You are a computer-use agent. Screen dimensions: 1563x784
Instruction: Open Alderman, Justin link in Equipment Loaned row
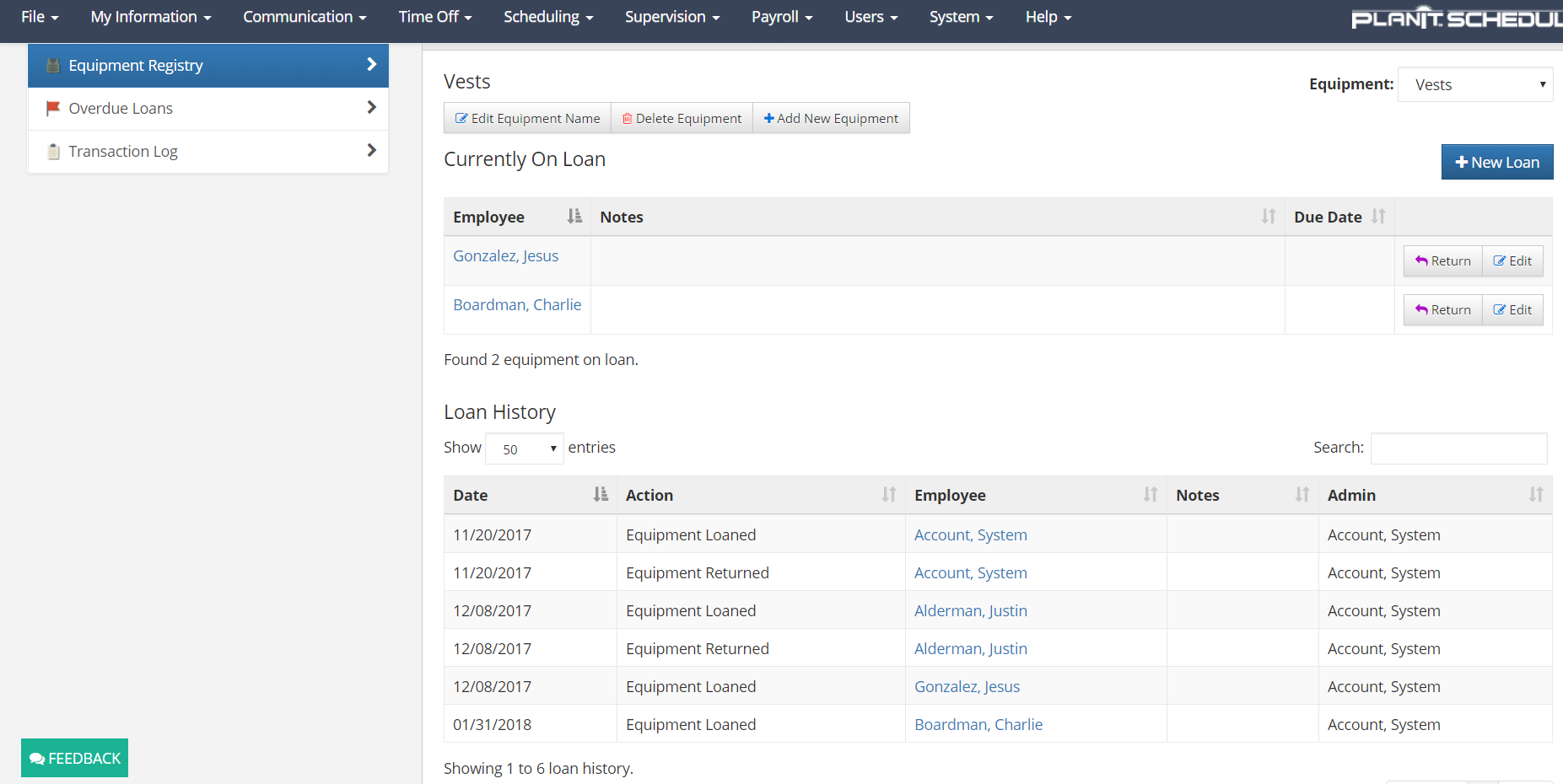(x=970, y=611)
